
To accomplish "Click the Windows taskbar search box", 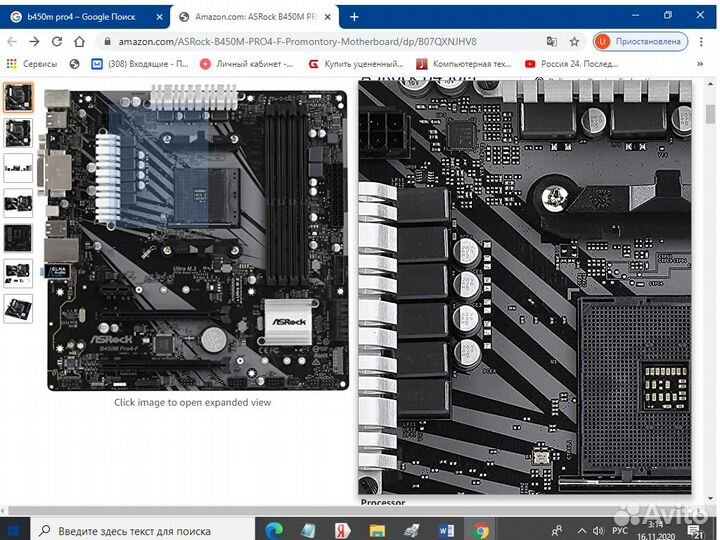I will [143, 530].
